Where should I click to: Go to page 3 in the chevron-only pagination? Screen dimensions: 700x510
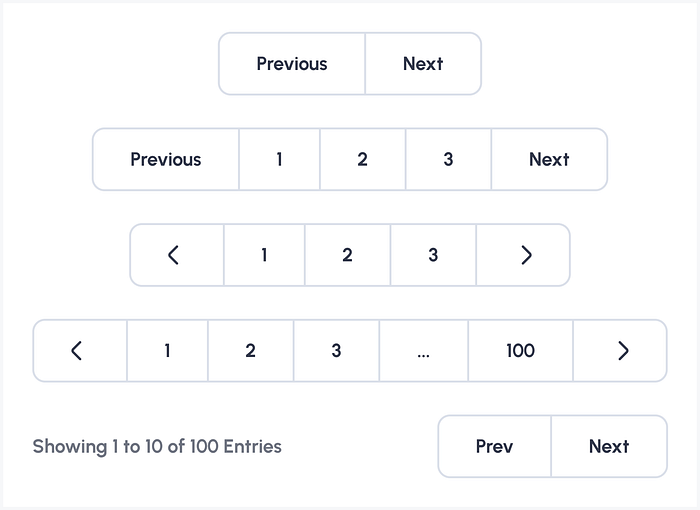(433, 255)
